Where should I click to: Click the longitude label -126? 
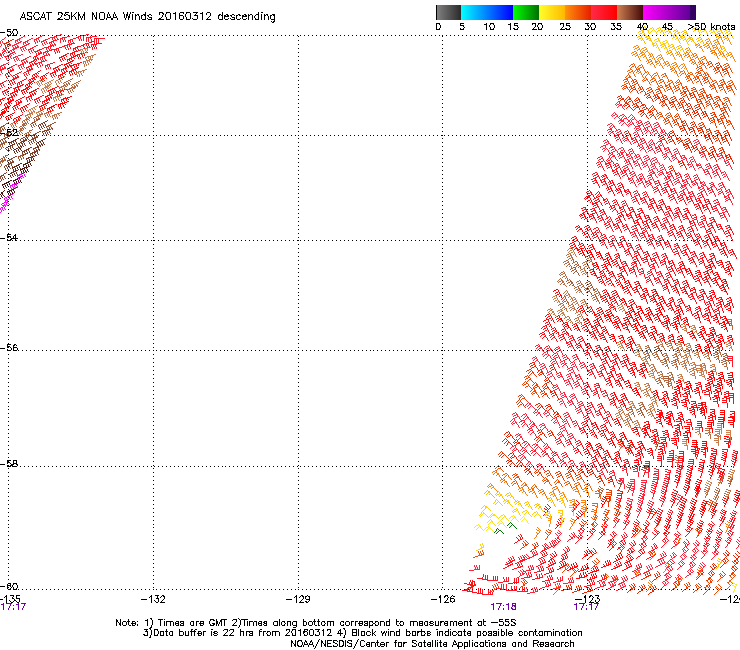tap(443, 599)
